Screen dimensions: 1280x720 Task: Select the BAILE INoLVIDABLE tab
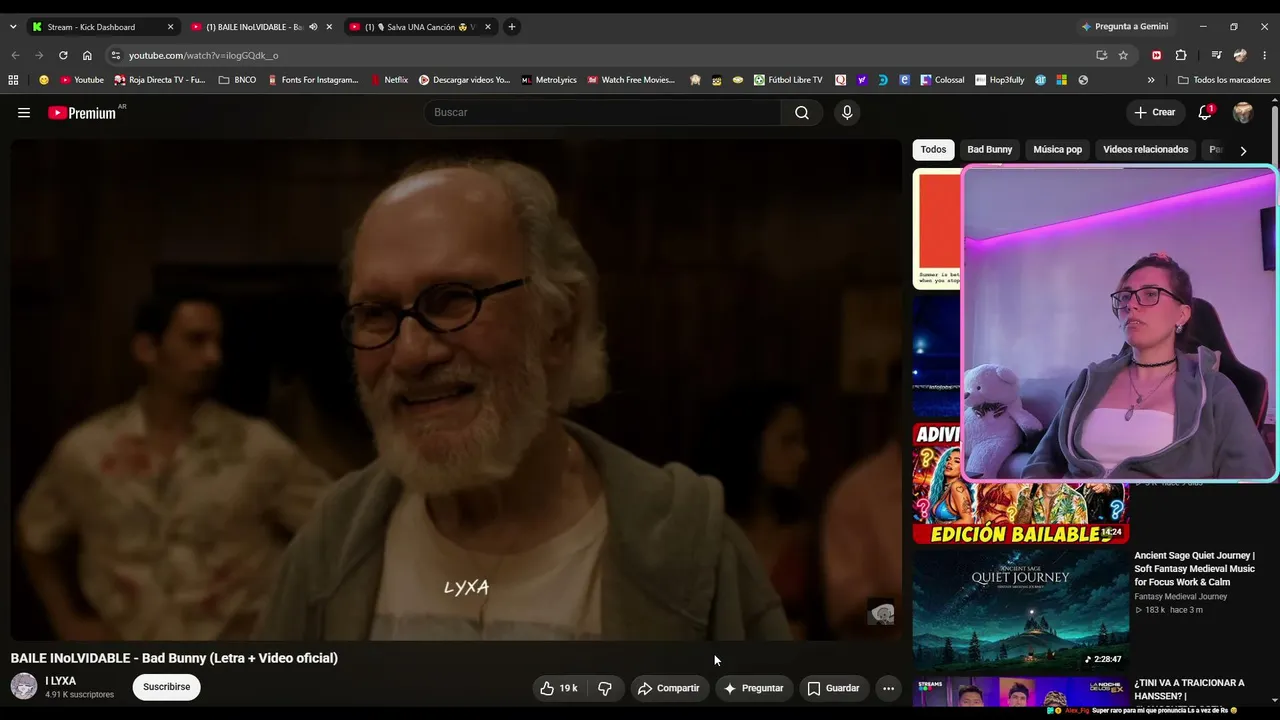[x=253, y=27]
